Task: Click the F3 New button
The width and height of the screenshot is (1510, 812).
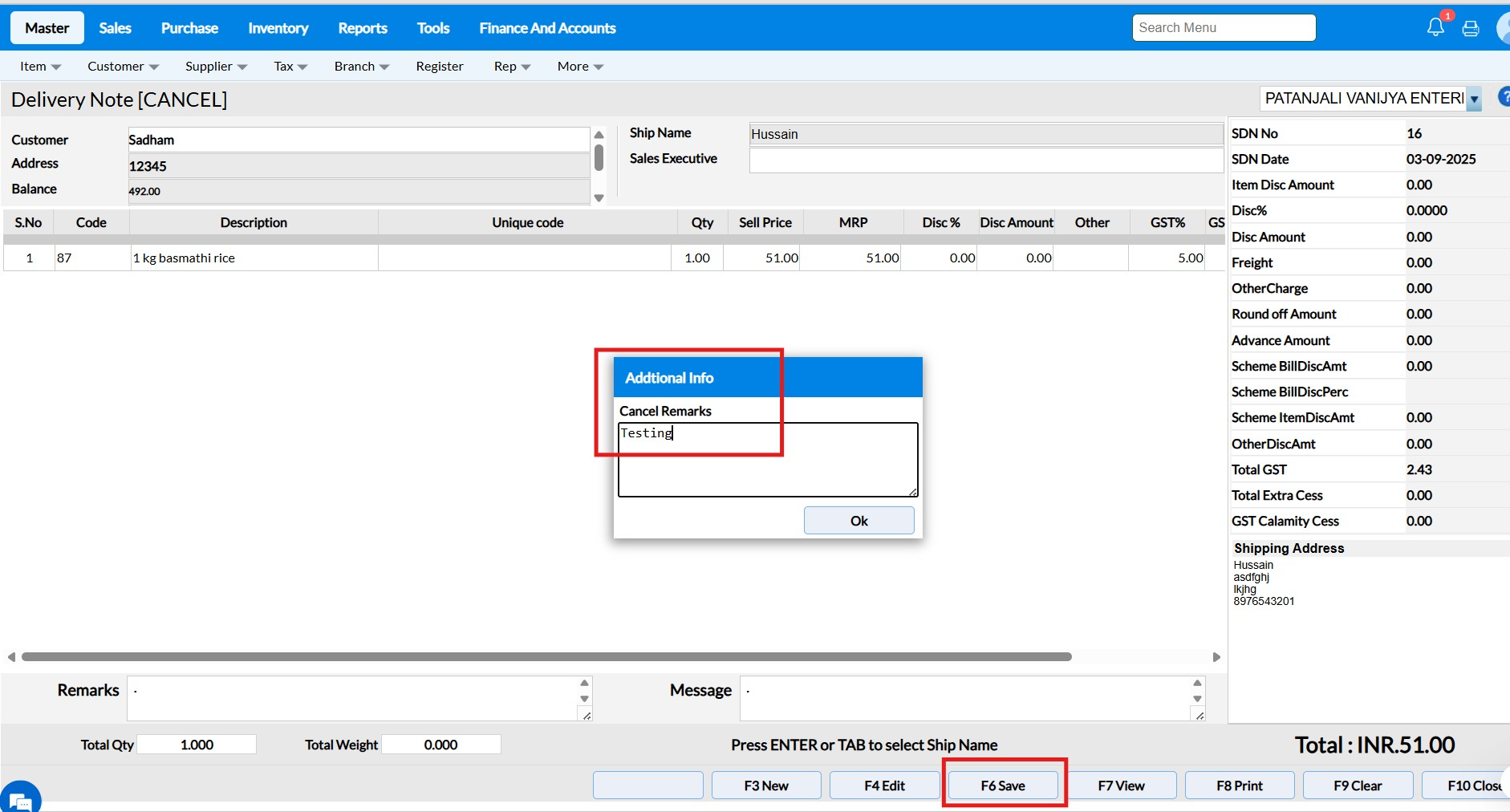Action: pos(766,786)
